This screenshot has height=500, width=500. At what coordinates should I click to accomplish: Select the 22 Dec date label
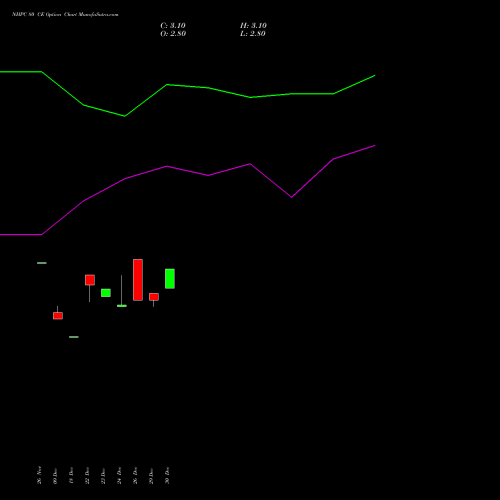(x=87, y=476)
